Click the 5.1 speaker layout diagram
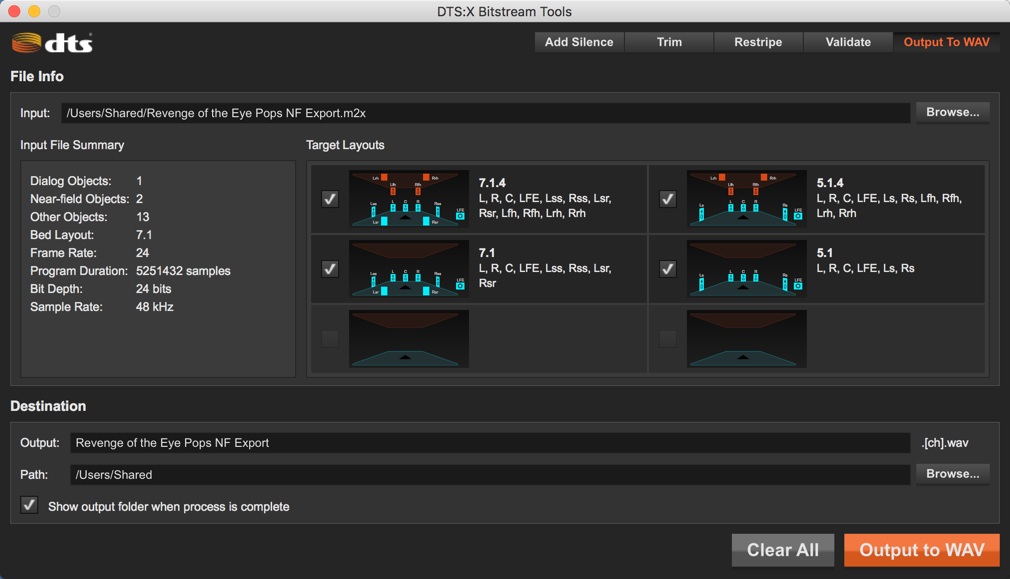This screenshot has width=1010, height=579. tap(746, 269)
